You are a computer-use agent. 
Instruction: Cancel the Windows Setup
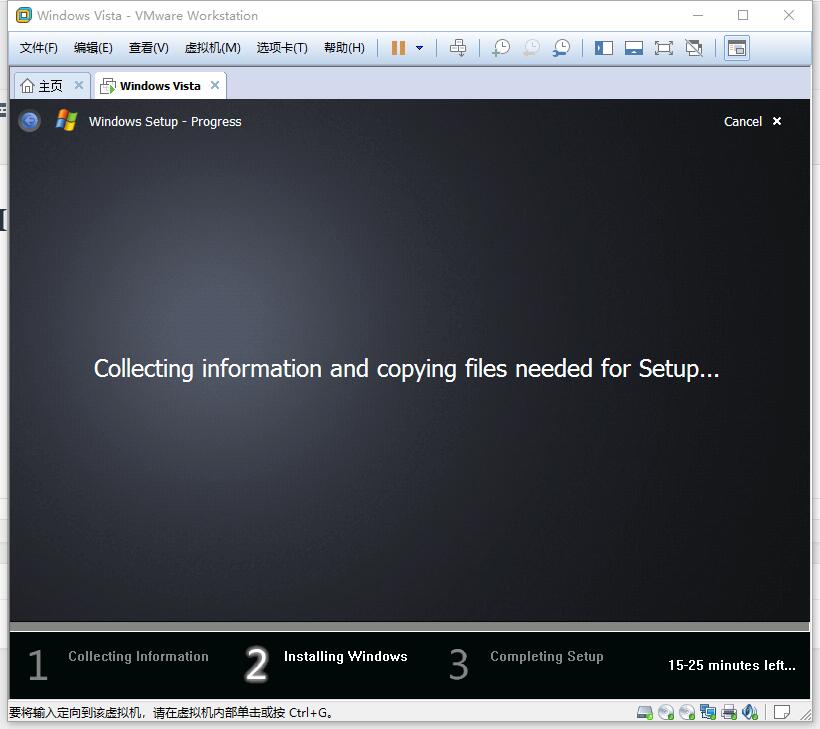tap(752, 121)
